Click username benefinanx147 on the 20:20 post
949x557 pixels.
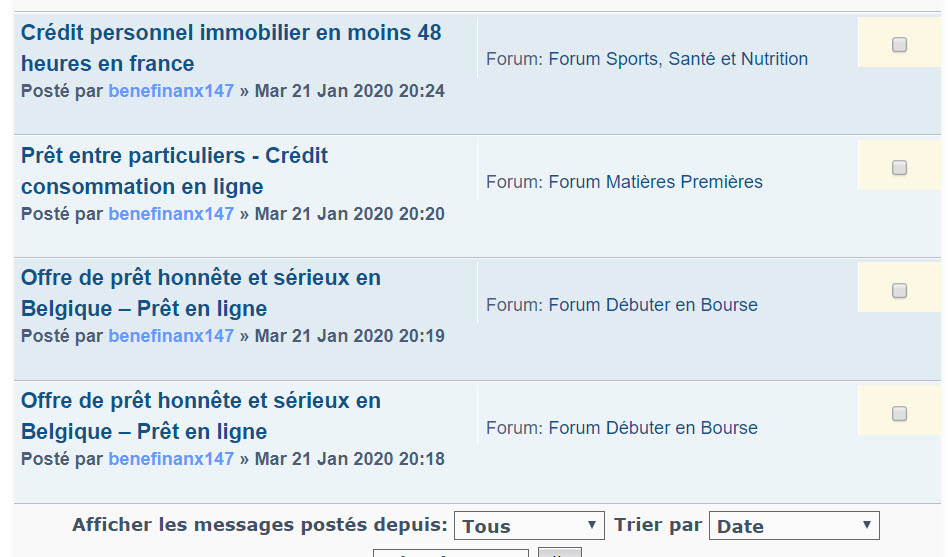point(171,214)
